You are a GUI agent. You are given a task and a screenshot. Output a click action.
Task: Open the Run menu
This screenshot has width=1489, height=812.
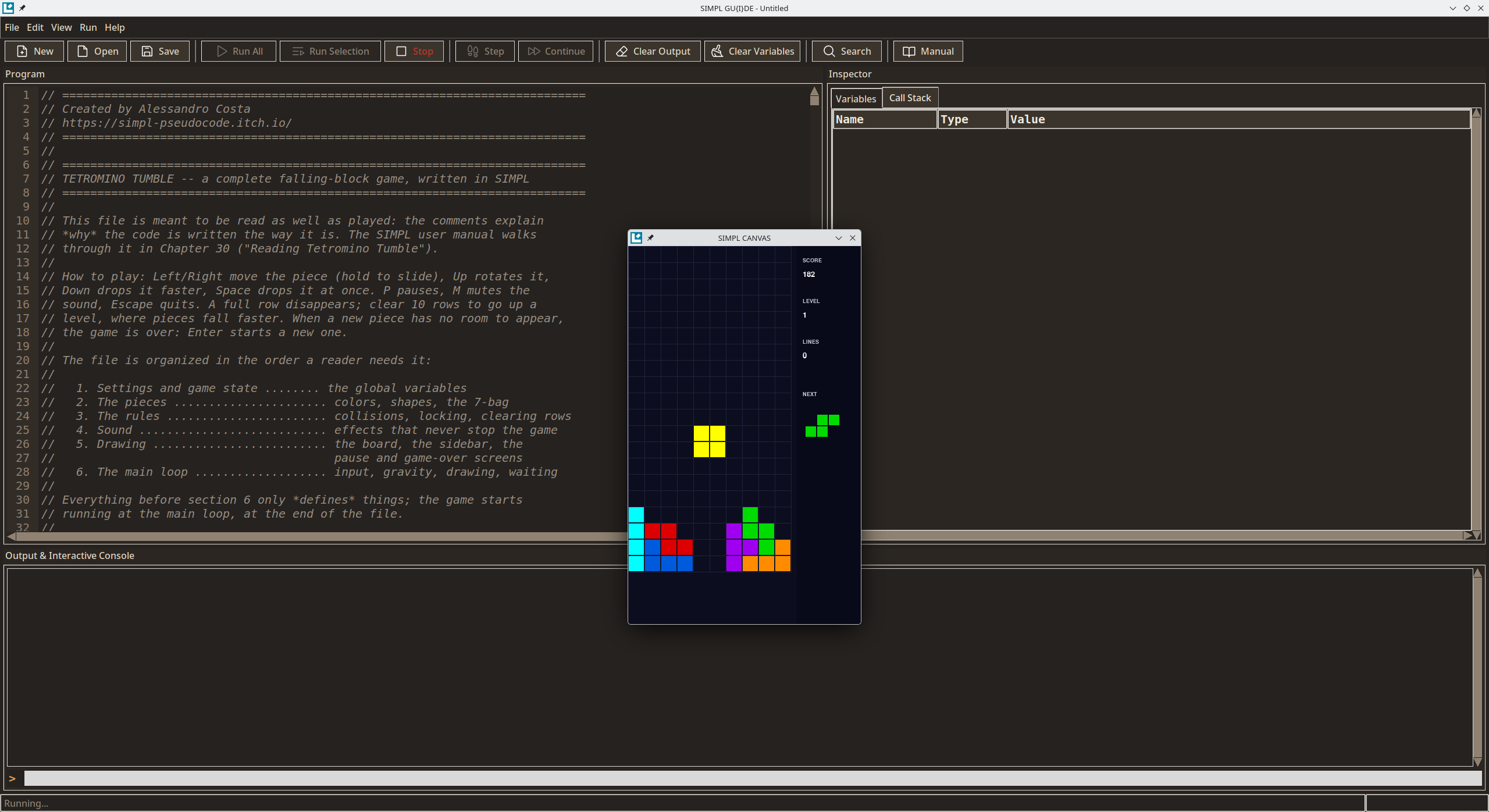coord(88,27)
